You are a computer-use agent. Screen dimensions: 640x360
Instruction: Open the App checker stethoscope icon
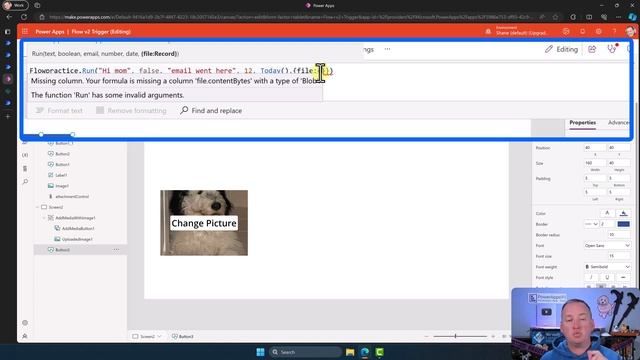611,49
